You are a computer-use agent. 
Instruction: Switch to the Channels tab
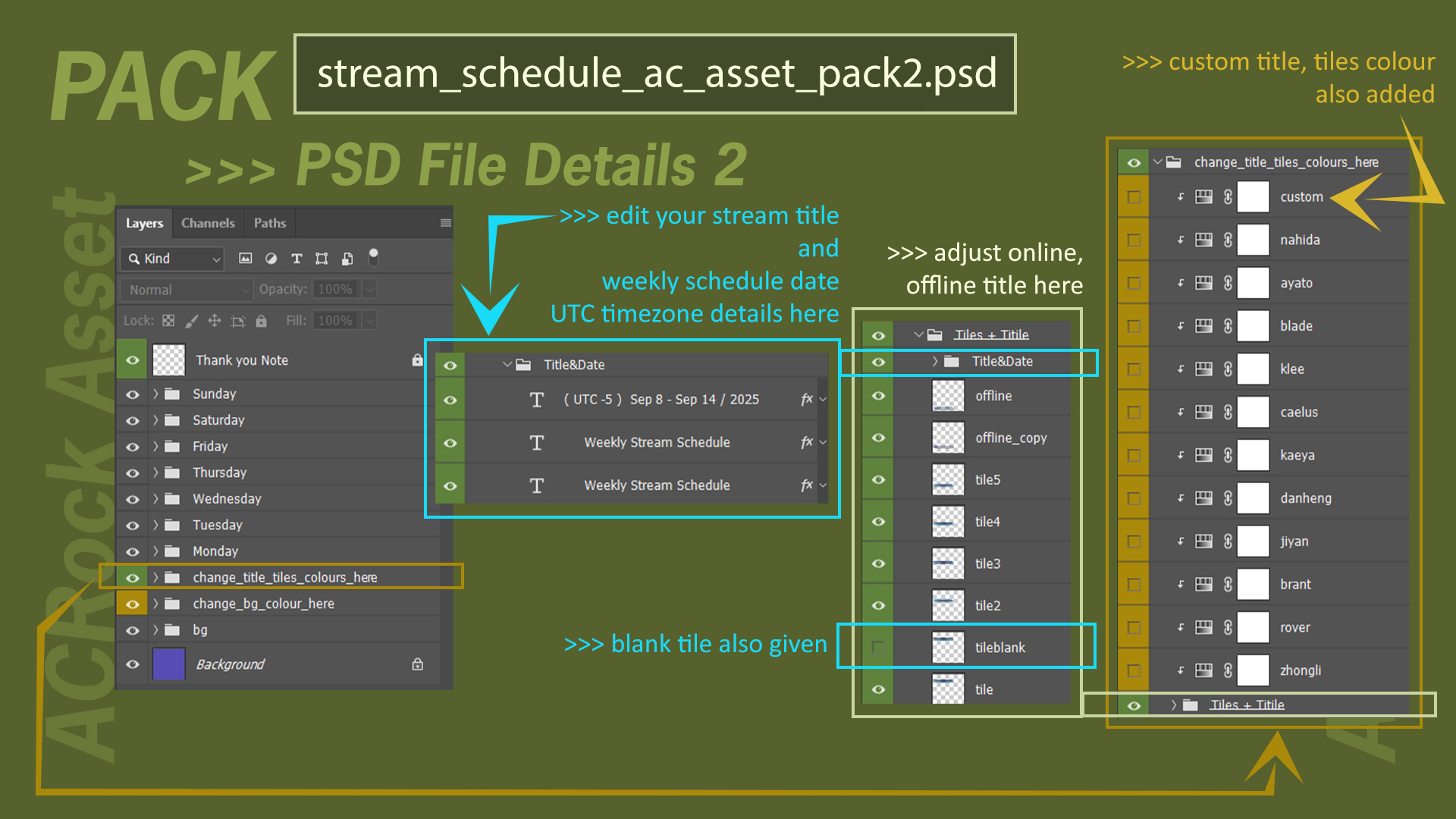pos(208,223)
